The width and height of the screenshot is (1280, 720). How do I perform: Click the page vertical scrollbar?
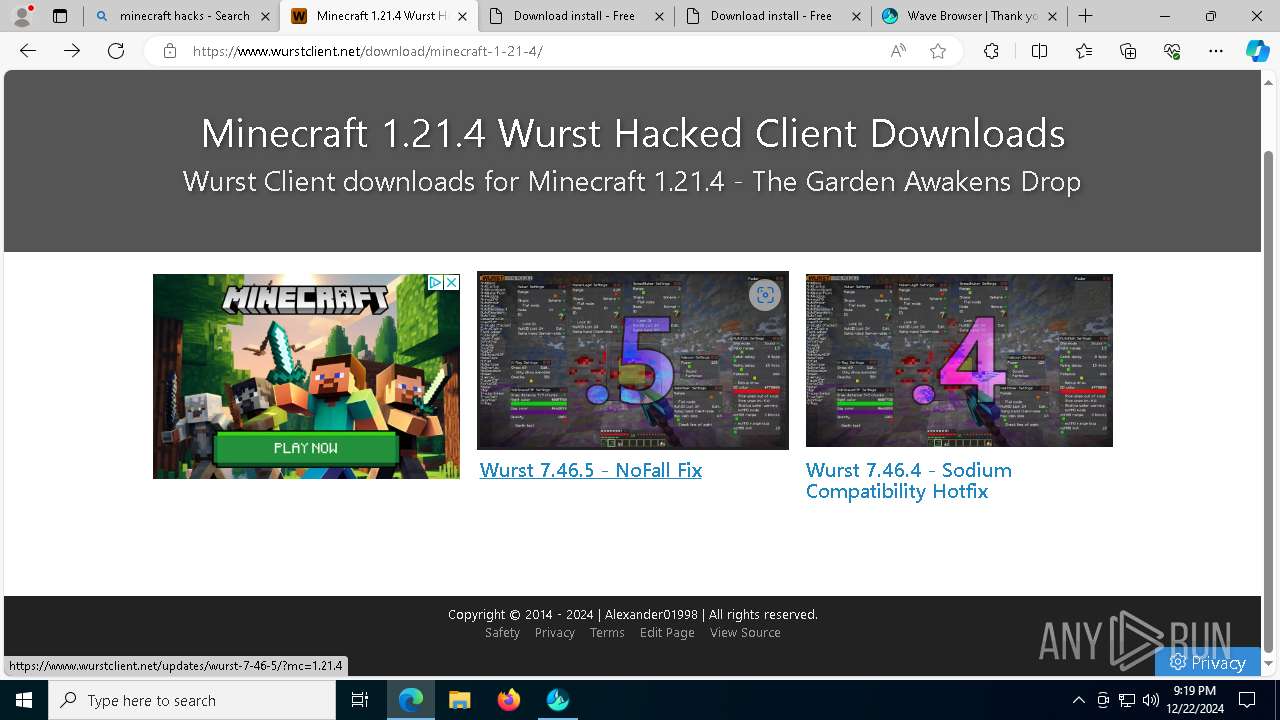1270,400
